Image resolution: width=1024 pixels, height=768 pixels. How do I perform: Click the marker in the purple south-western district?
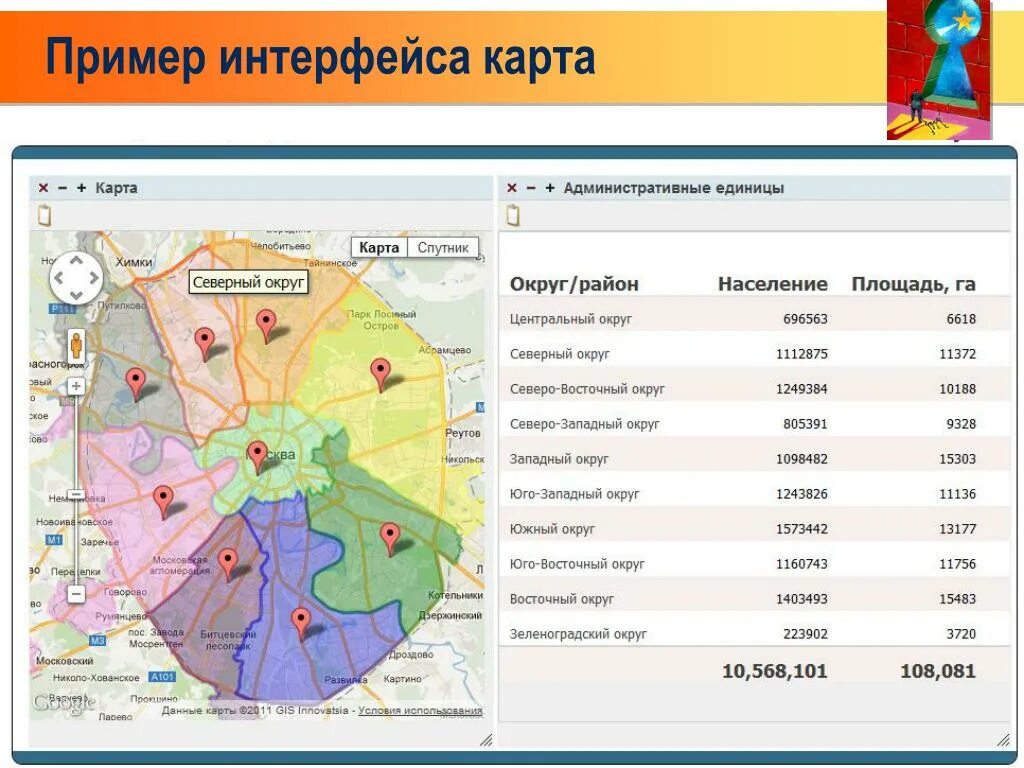coord(227,564)
